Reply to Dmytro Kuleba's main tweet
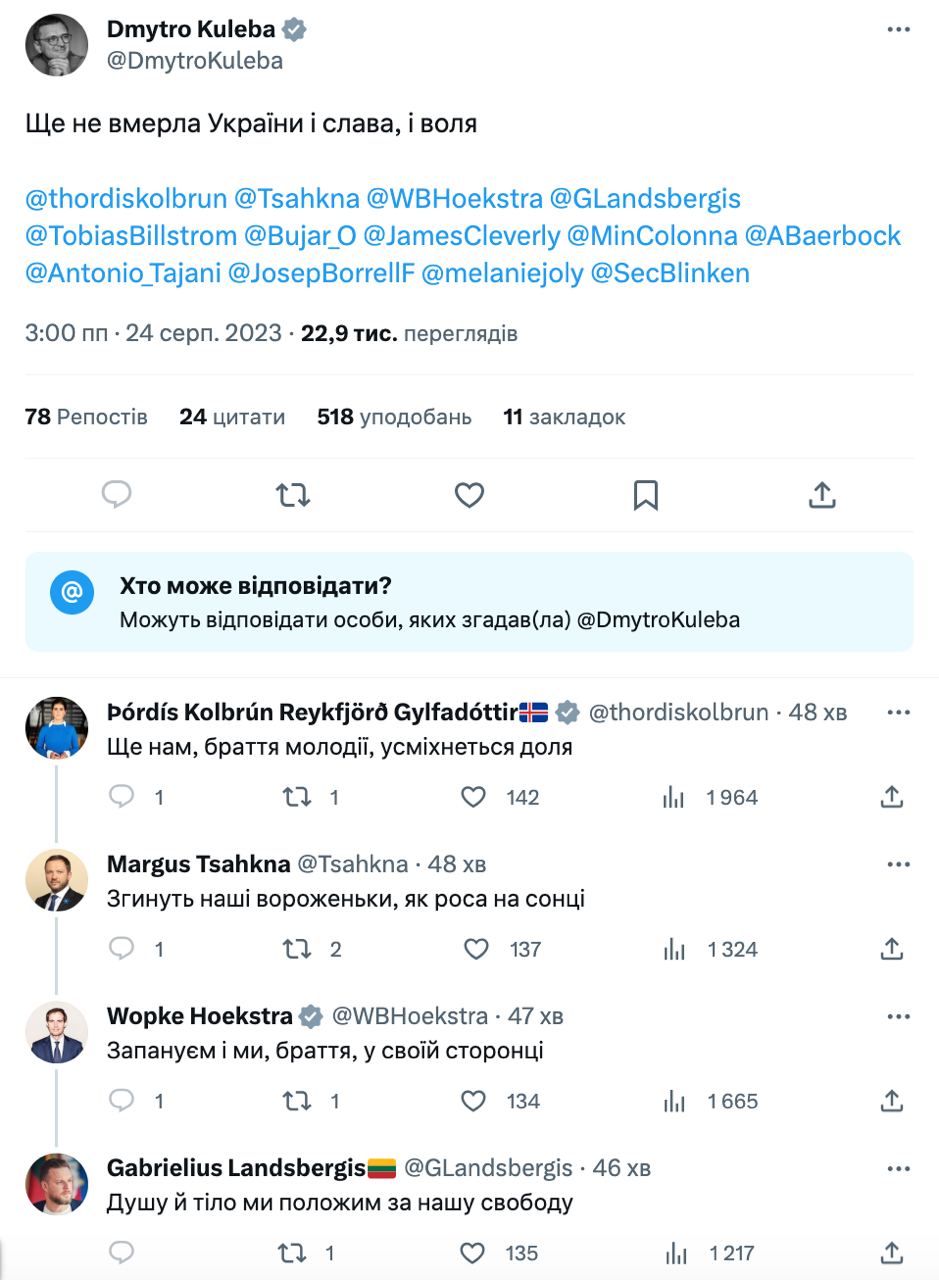 click(x=118, y=494)
